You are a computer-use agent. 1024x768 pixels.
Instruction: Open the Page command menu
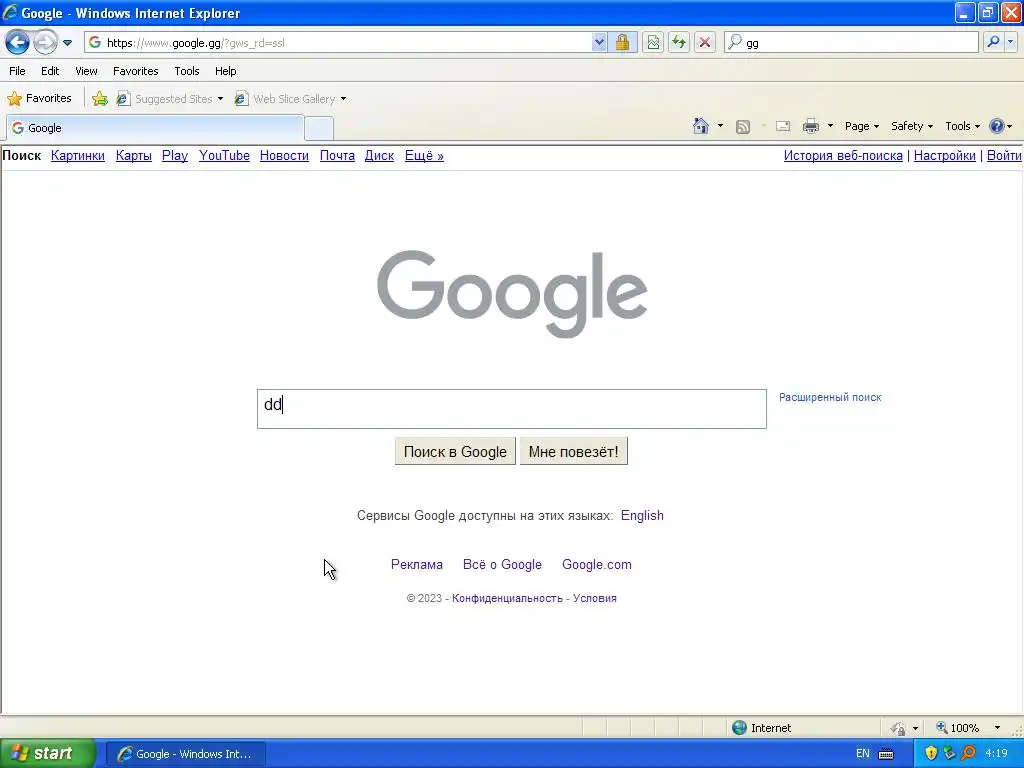(x=861, y=126)
